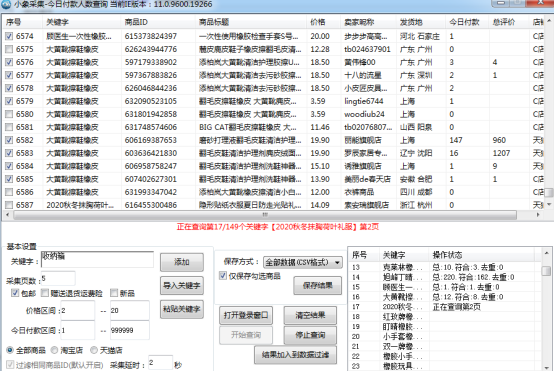Click 打开登录窗口 button
554x371 pixels.
246,315
